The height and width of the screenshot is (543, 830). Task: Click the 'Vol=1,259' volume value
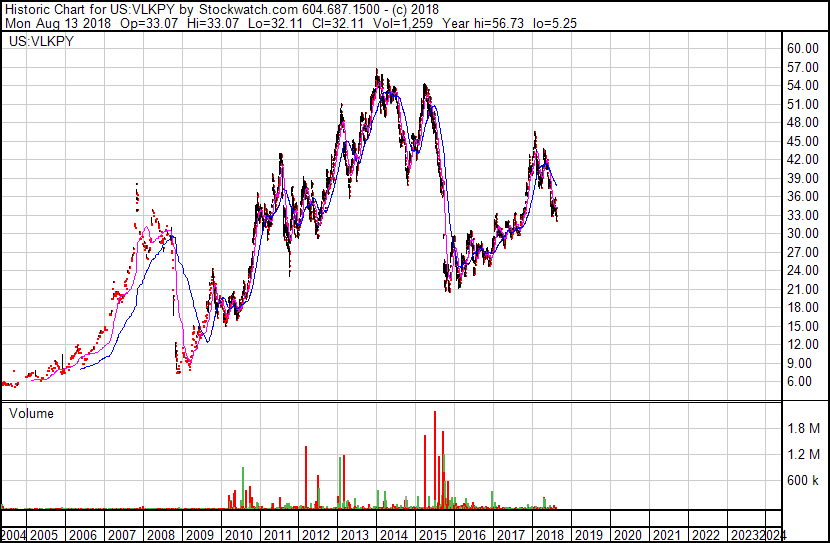coord(403,23)
